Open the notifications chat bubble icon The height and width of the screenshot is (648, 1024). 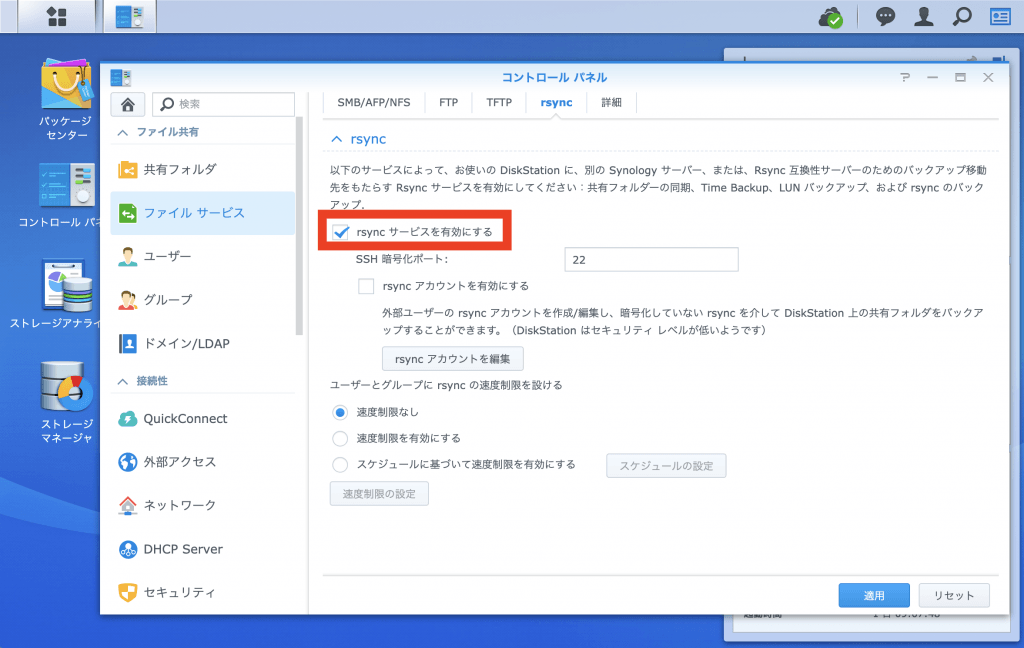pos(885,16)
